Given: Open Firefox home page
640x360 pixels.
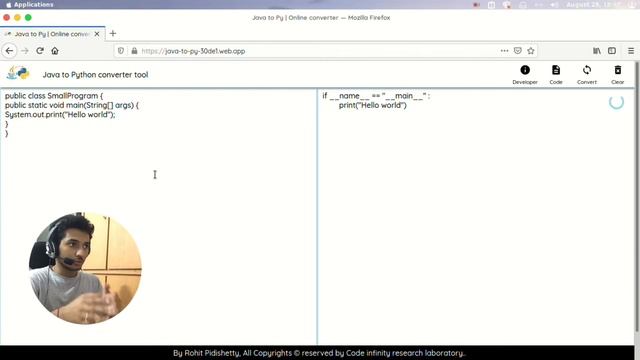Looking at the screenshot, I should pos(55,51).
